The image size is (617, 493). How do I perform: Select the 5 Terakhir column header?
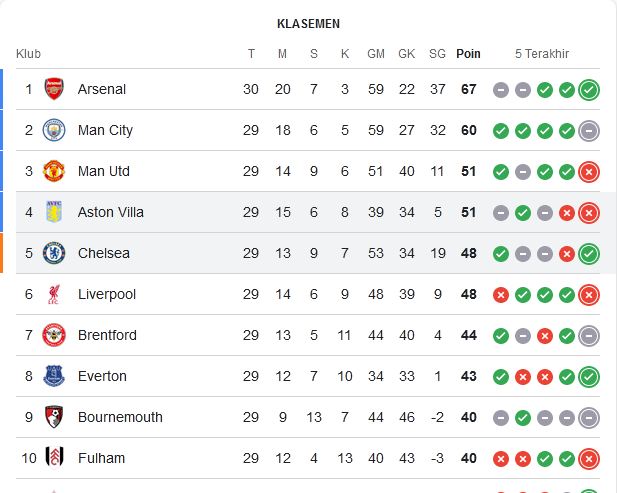[542, 53]
